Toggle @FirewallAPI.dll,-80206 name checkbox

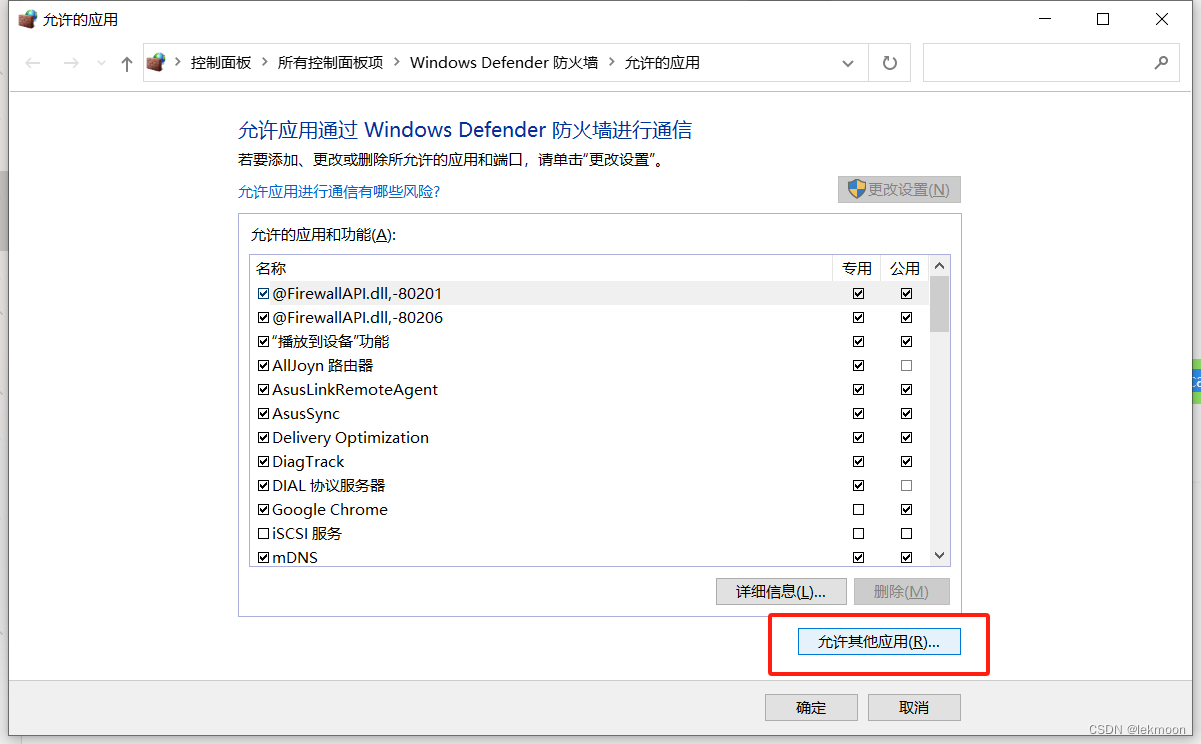pos(264,318)
